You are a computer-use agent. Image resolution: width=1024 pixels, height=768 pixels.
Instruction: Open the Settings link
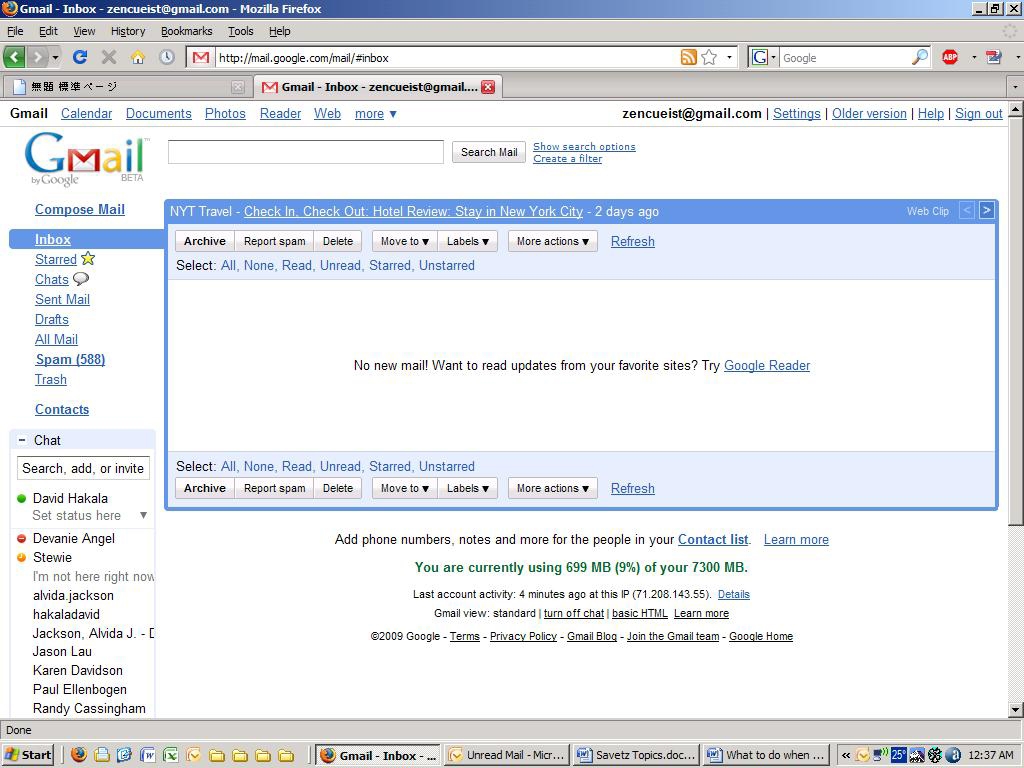tap(797, 113)
